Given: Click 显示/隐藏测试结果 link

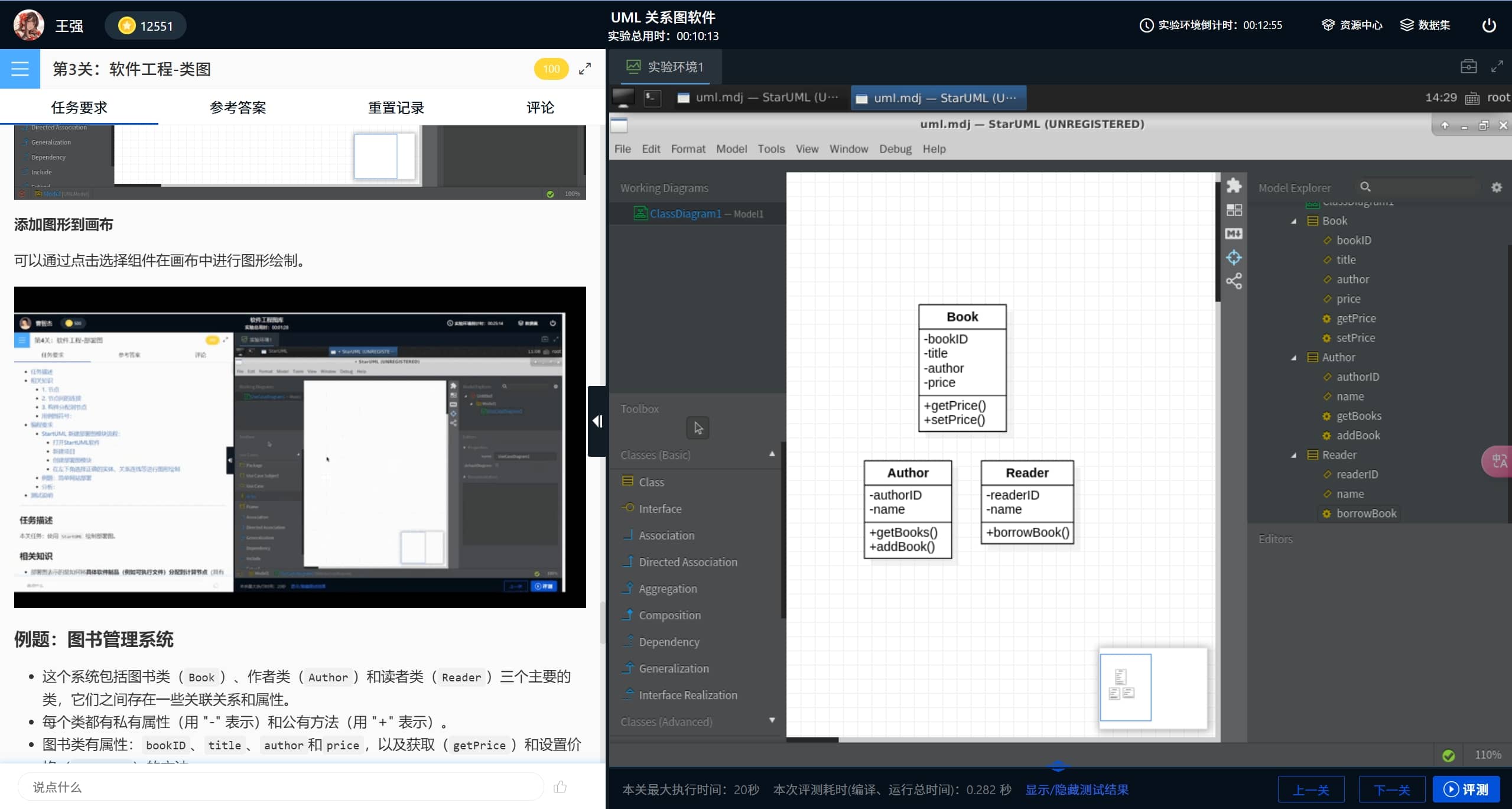Looking at the screenshot, I should [1077, 789].
